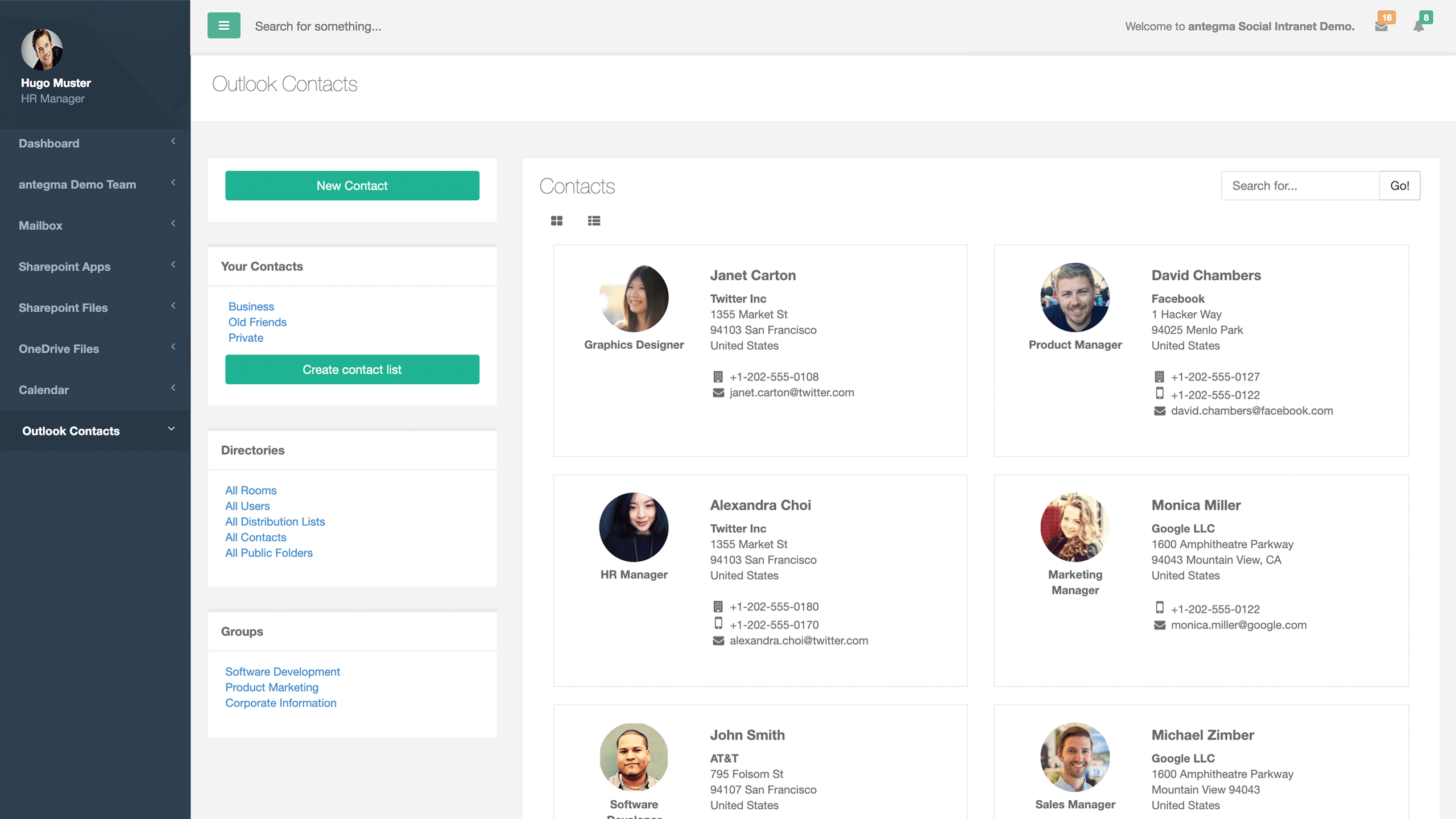
Task: Click the New Contact button
Action: [352, 185]
